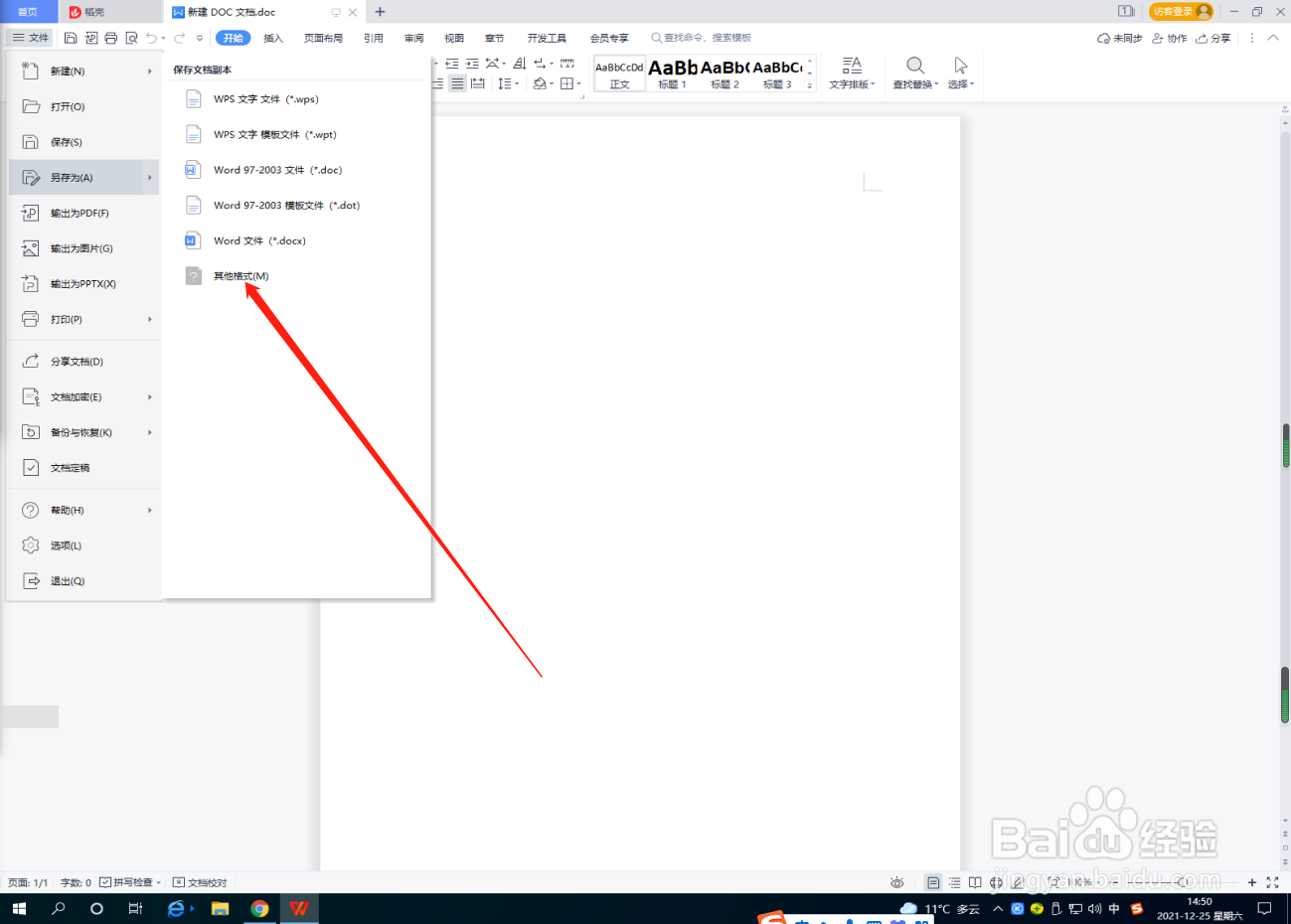Expand 帮助(H) submenu
Screen dimensions: 1291x924
point(150,511)
